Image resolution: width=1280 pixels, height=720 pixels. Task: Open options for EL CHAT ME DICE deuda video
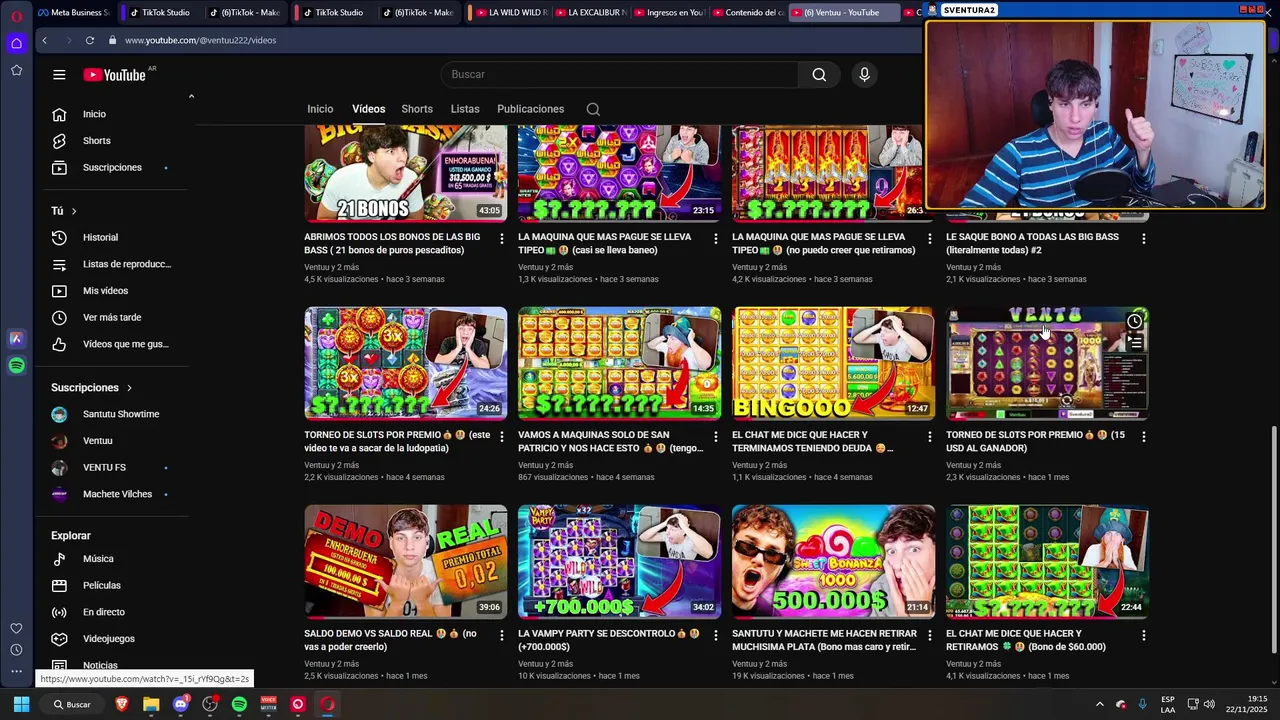pos(930,437)
